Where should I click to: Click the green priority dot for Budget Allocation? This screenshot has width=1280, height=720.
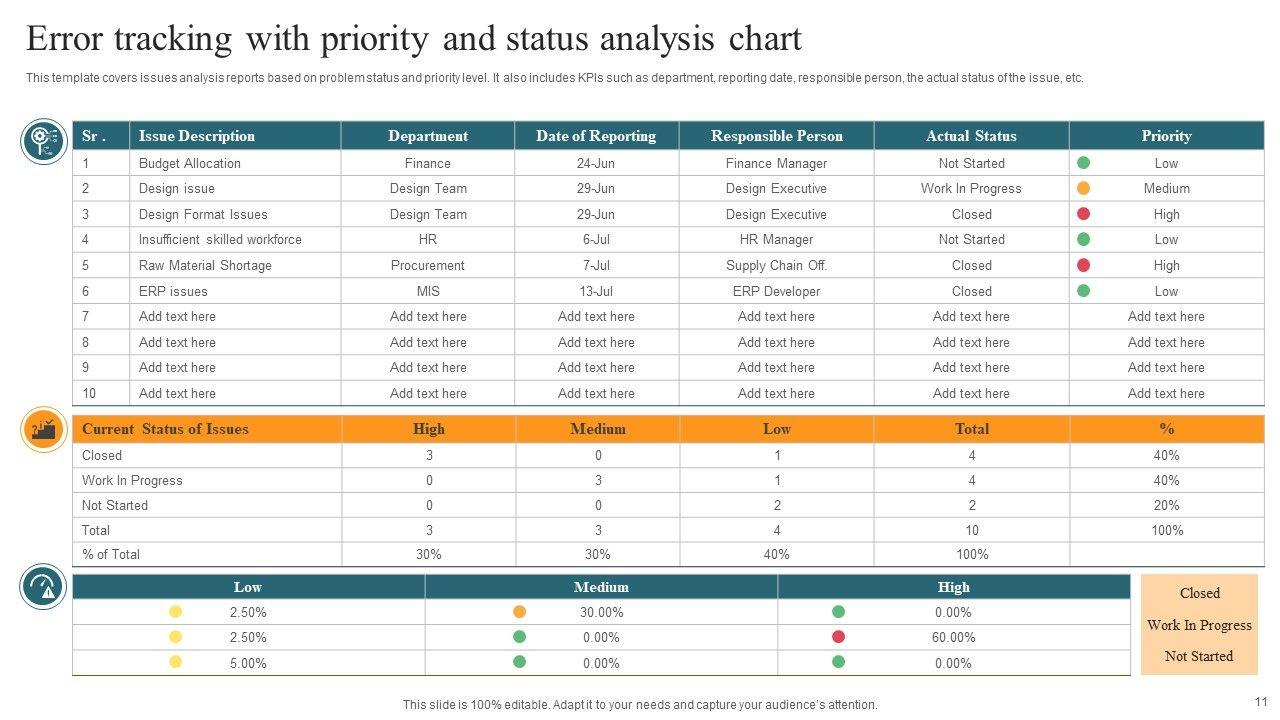(x=1083, y=163)
